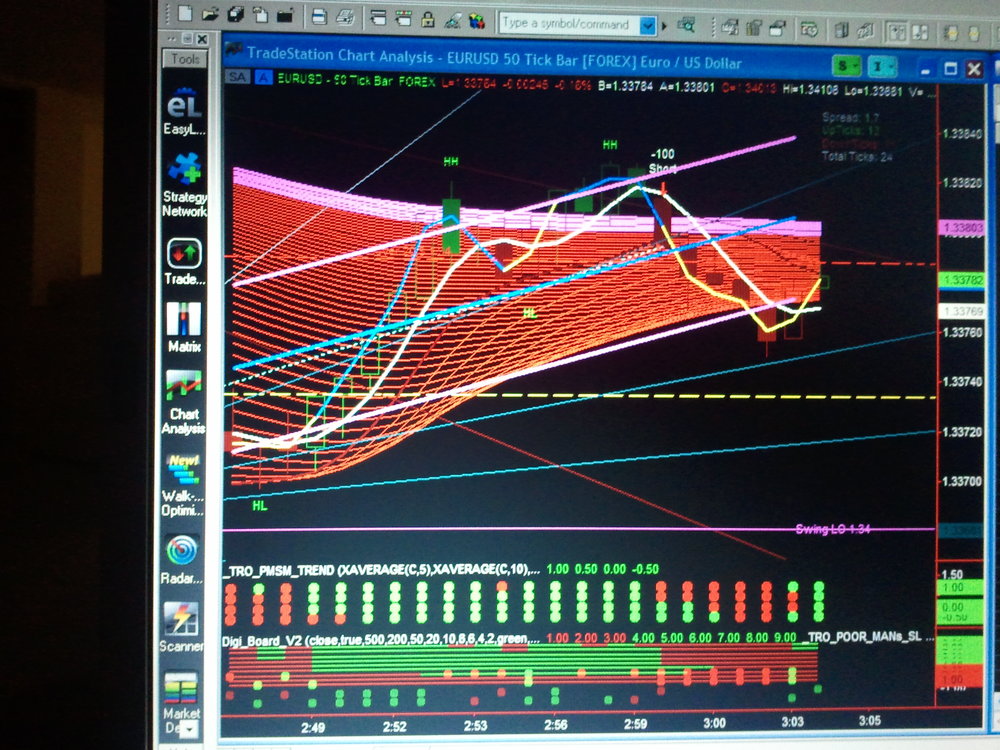1000x750 pixels.
Task: Click the 1.33740 price axis label
Action: (962, 382)
